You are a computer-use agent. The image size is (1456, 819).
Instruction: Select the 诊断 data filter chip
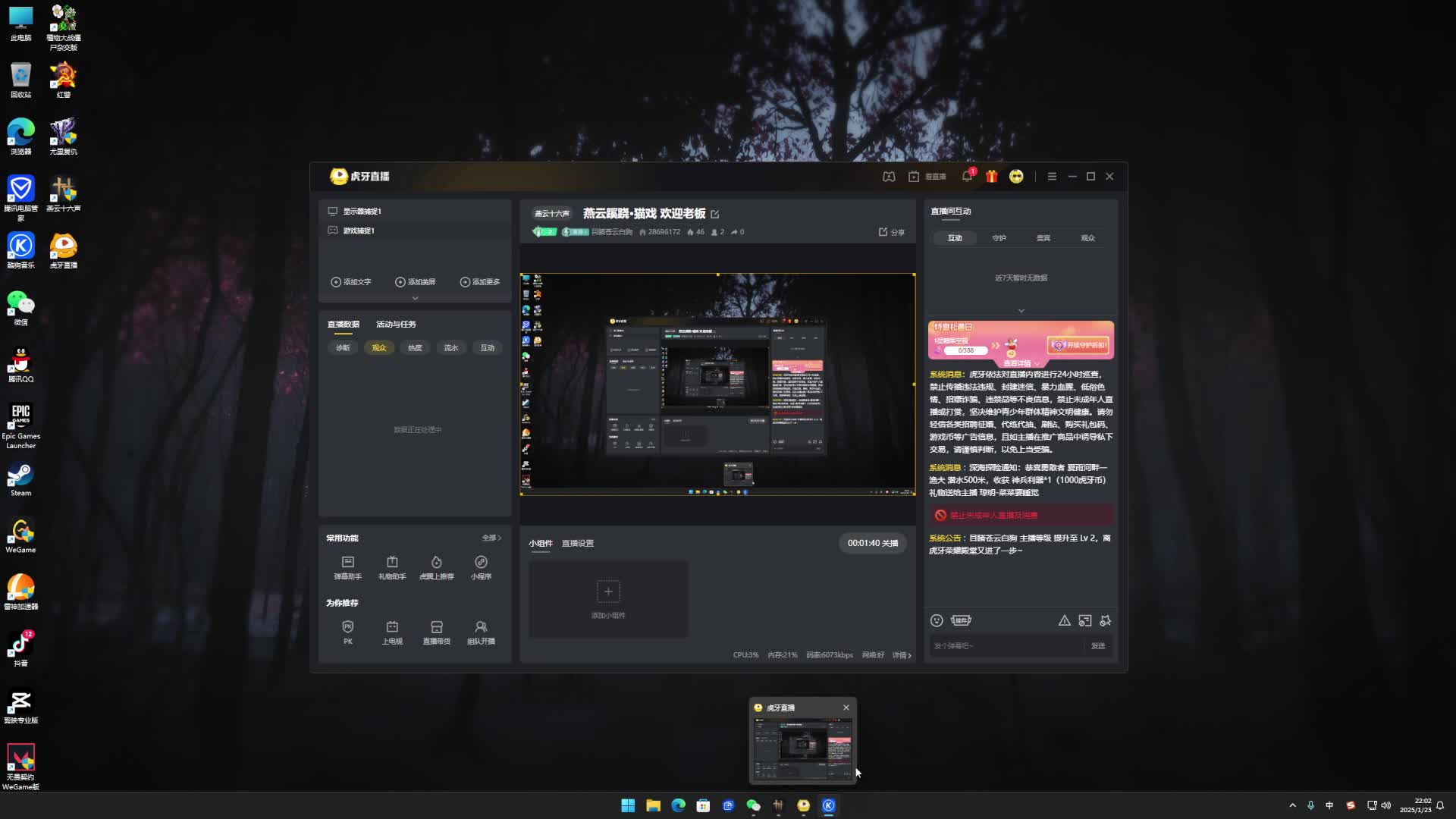(x=343, y=348)
